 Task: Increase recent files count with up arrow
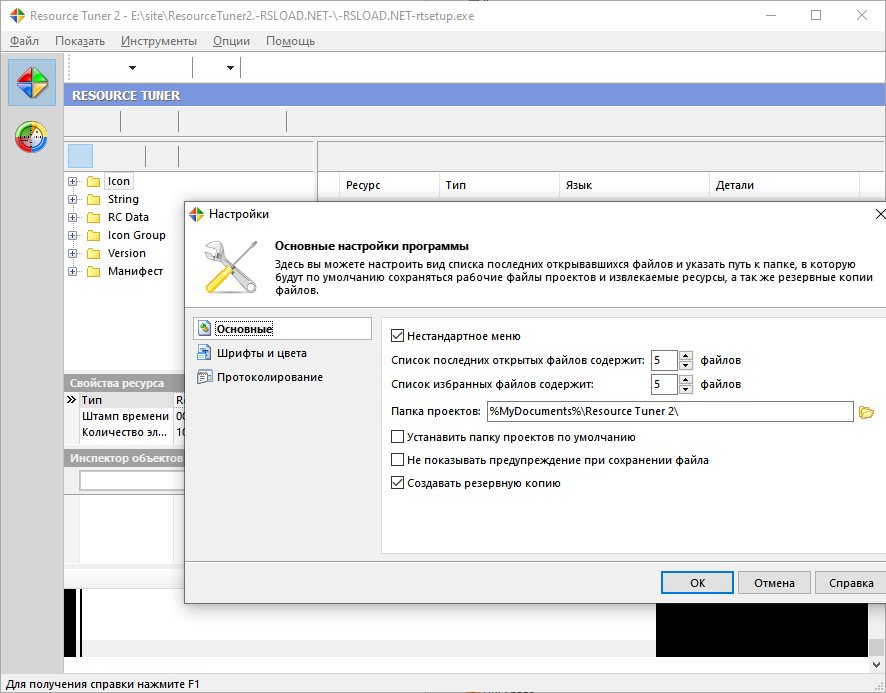685,355
